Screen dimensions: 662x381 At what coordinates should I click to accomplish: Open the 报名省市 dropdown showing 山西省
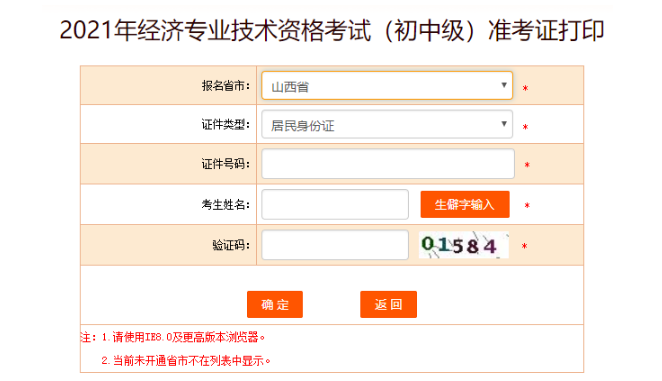(387, 86)
